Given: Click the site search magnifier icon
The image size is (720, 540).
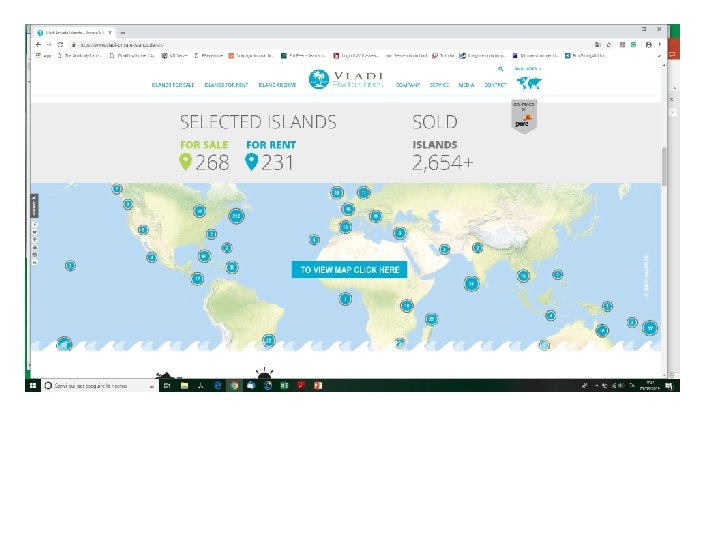Looking at the screenshot, I should pyautogui.click(x=501, y=69).
